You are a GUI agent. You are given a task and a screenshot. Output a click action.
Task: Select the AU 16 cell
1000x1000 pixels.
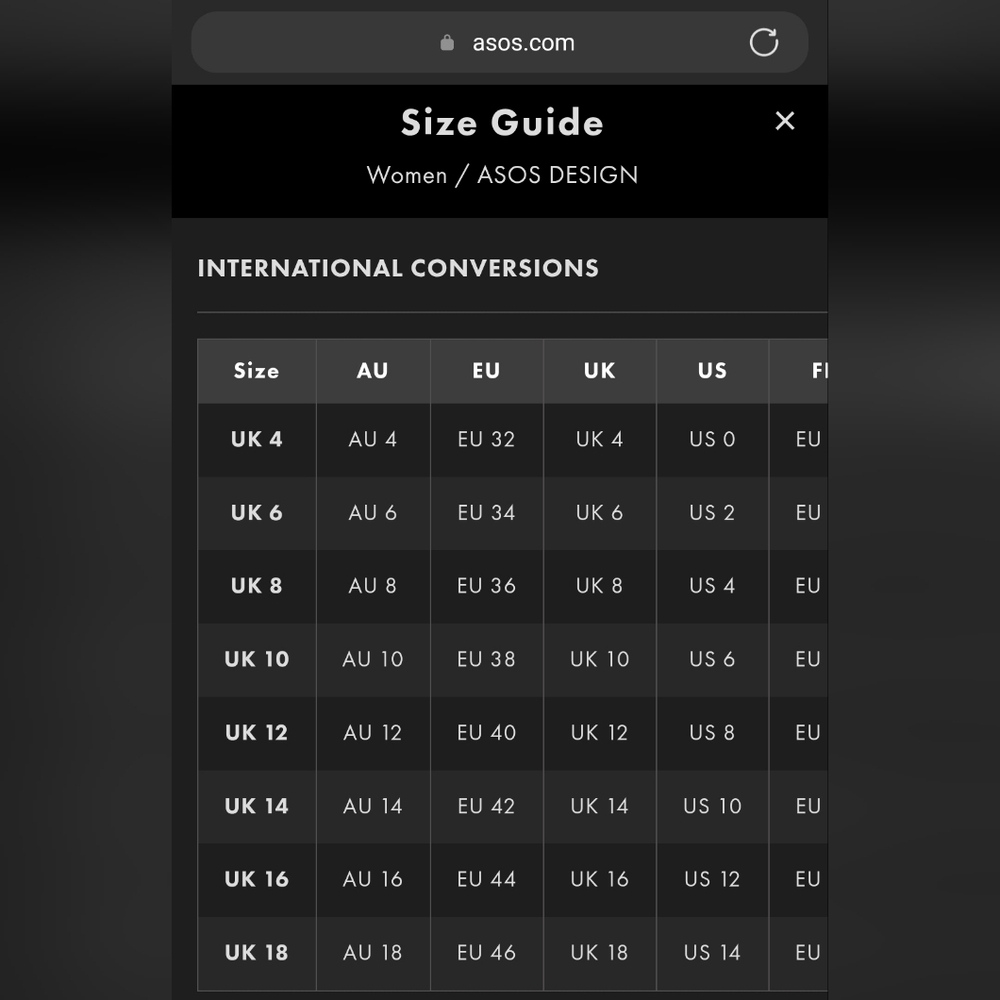click(x=373, y=879)
